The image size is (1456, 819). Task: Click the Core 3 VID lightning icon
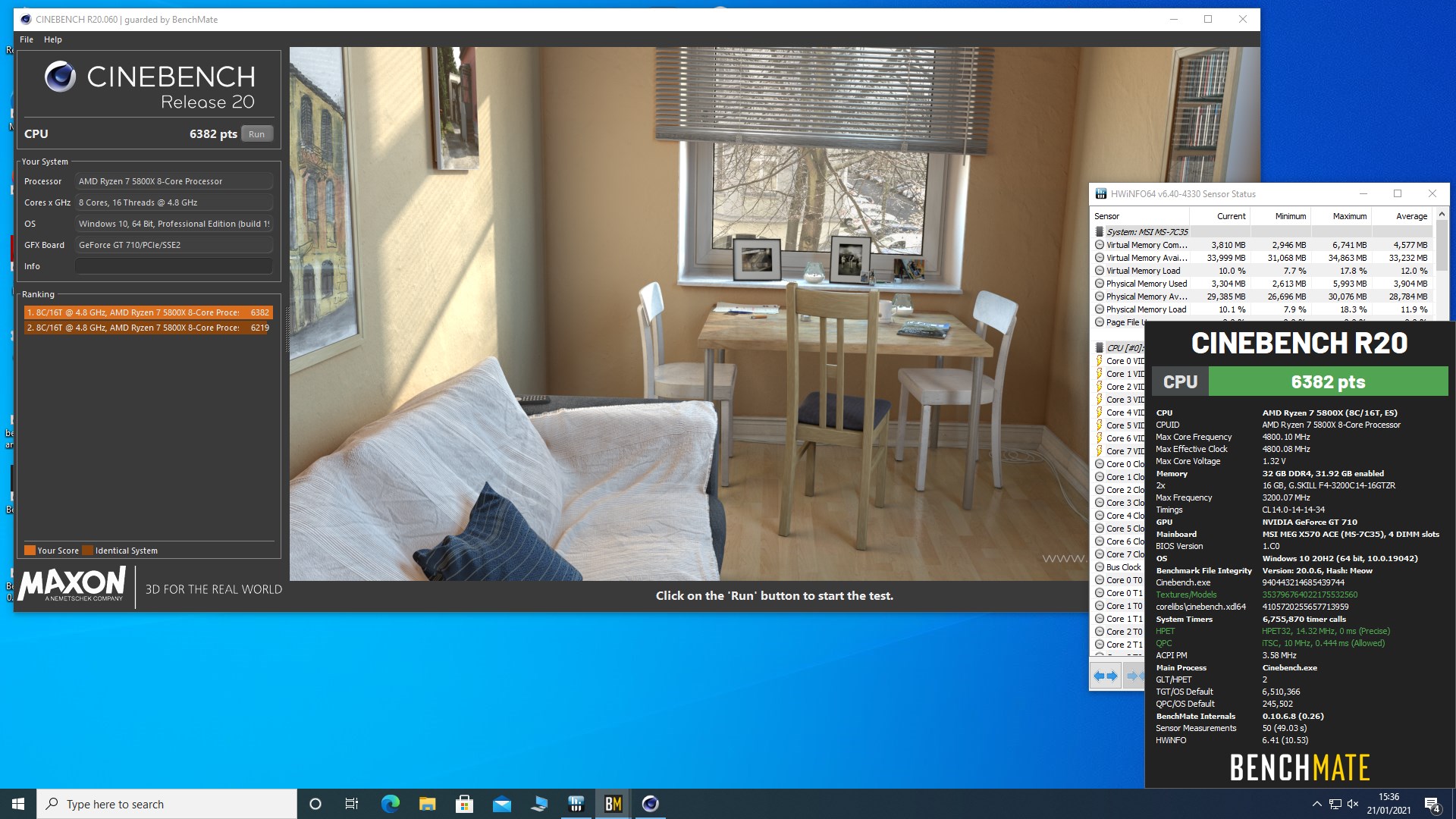coord(1100,400)
